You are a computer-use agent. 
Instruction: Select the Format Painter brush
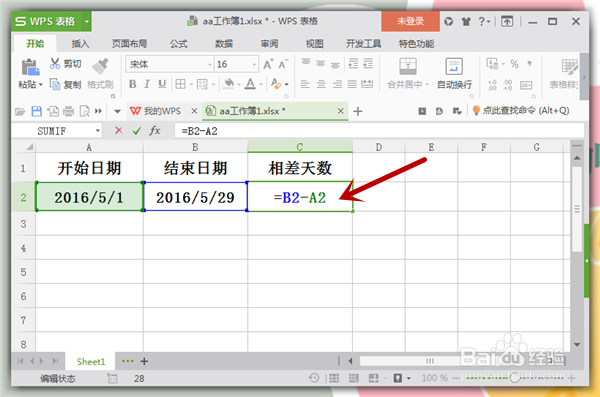[100, 66]
